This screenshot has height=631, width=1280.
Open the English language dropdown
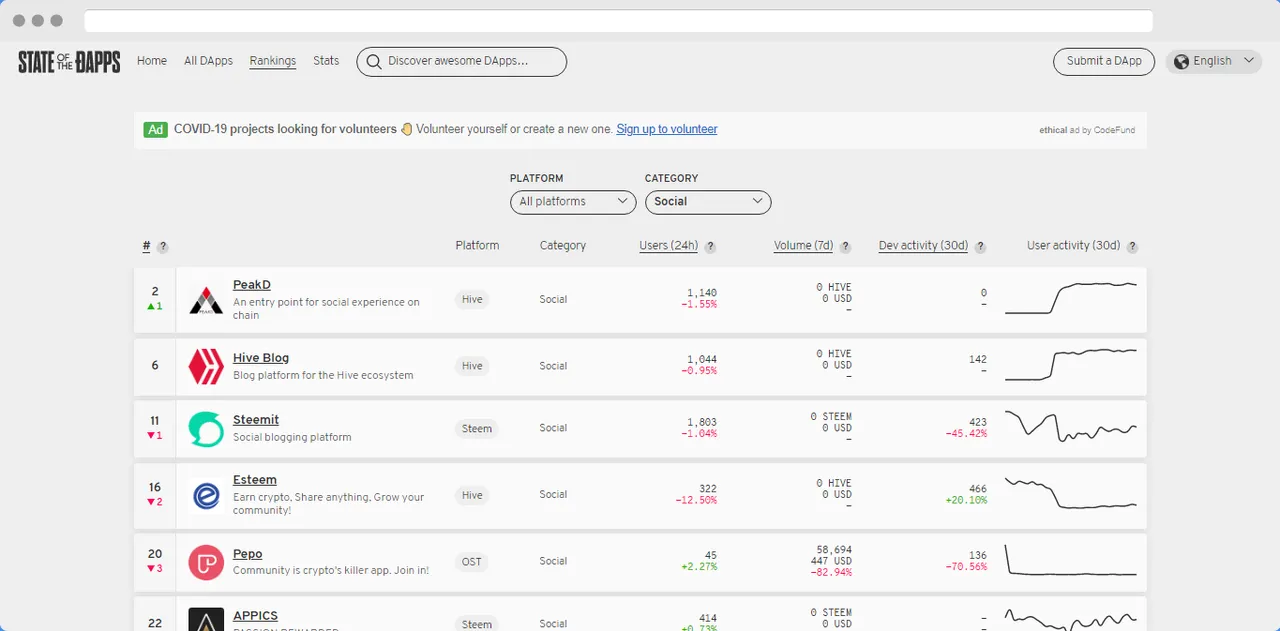1214,62
